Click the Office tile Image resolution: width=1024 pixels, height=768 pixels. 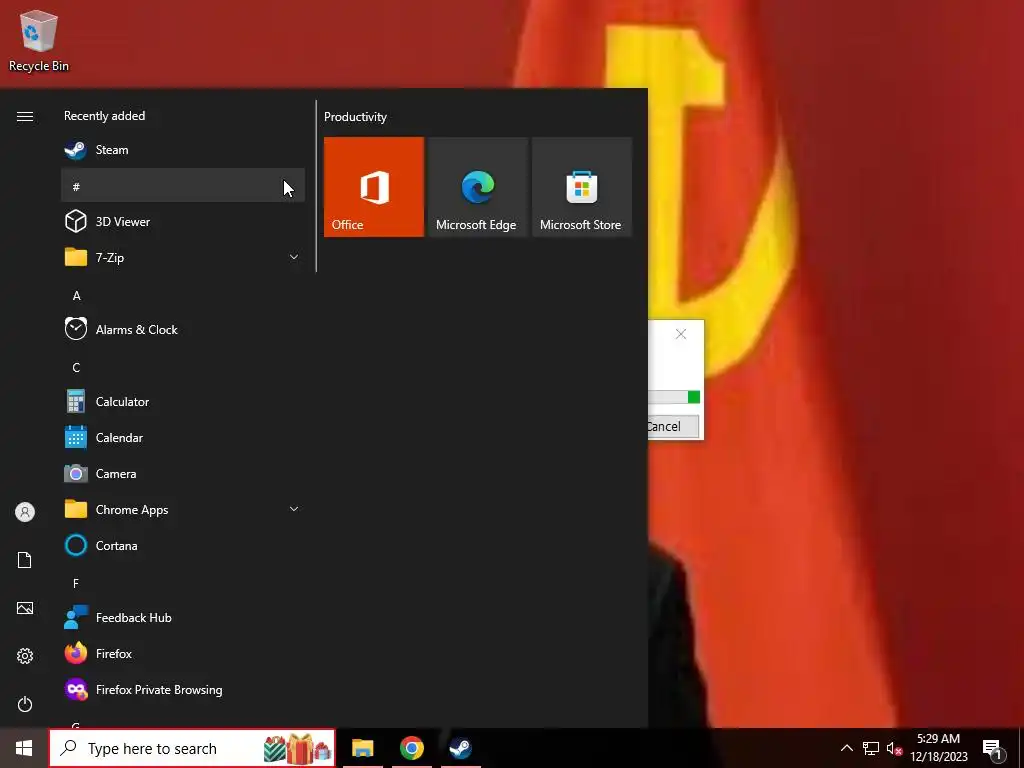(x=374, y=187)
